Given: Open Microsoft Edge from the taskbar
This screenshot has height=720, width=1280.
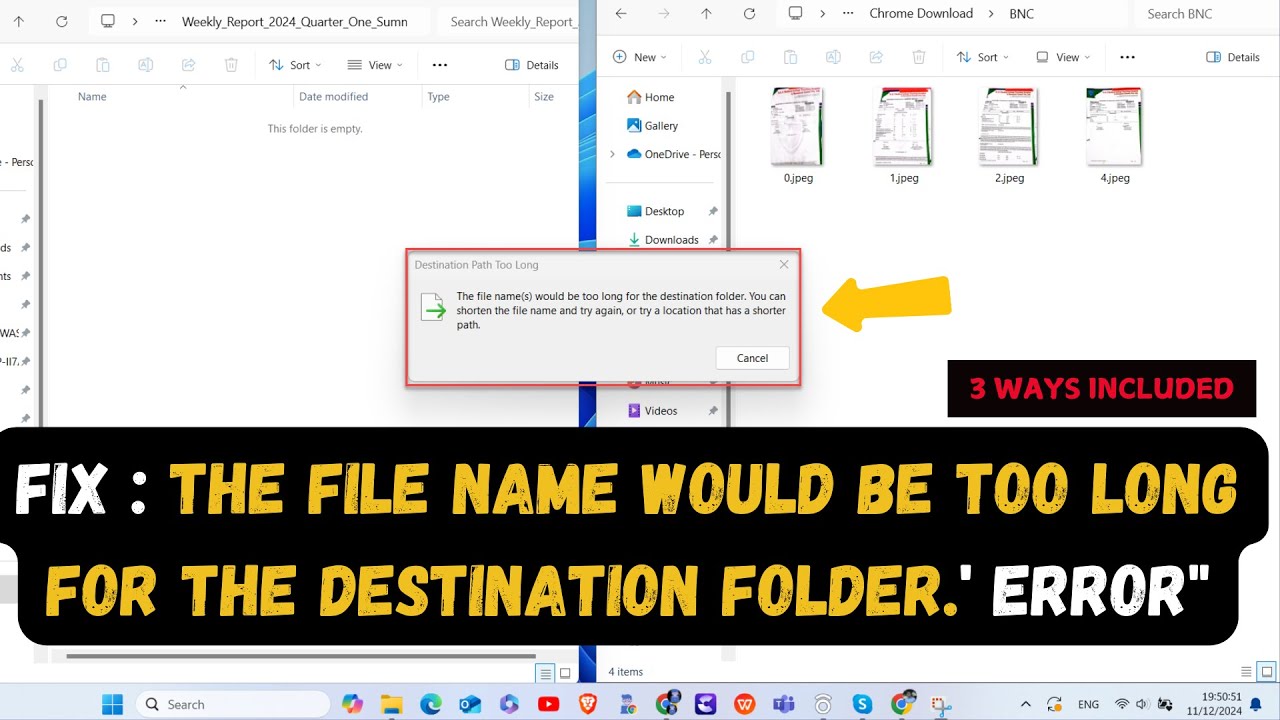Looking at the screenshot, I should [430, 704].
